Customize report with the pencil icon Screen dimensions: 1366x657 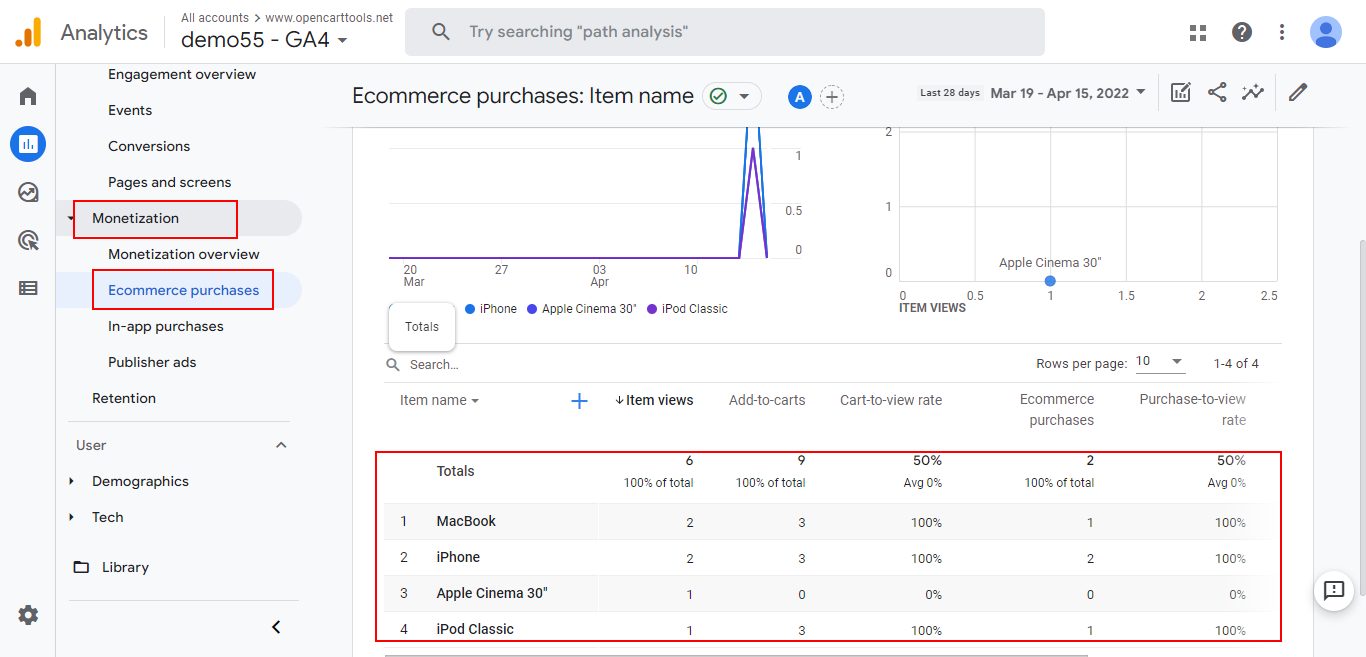tap(1297, 91)
